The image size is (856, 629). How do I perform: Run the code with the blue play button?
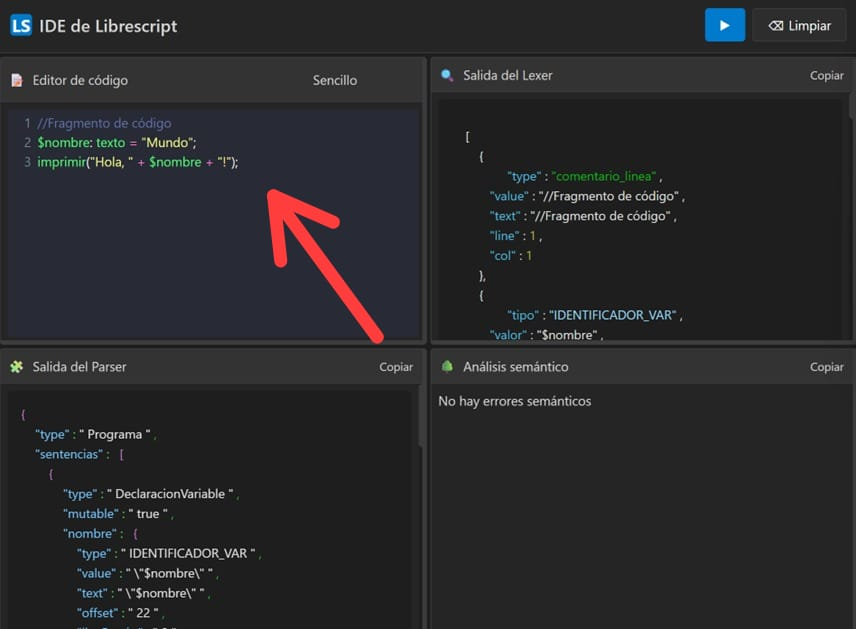724,25
